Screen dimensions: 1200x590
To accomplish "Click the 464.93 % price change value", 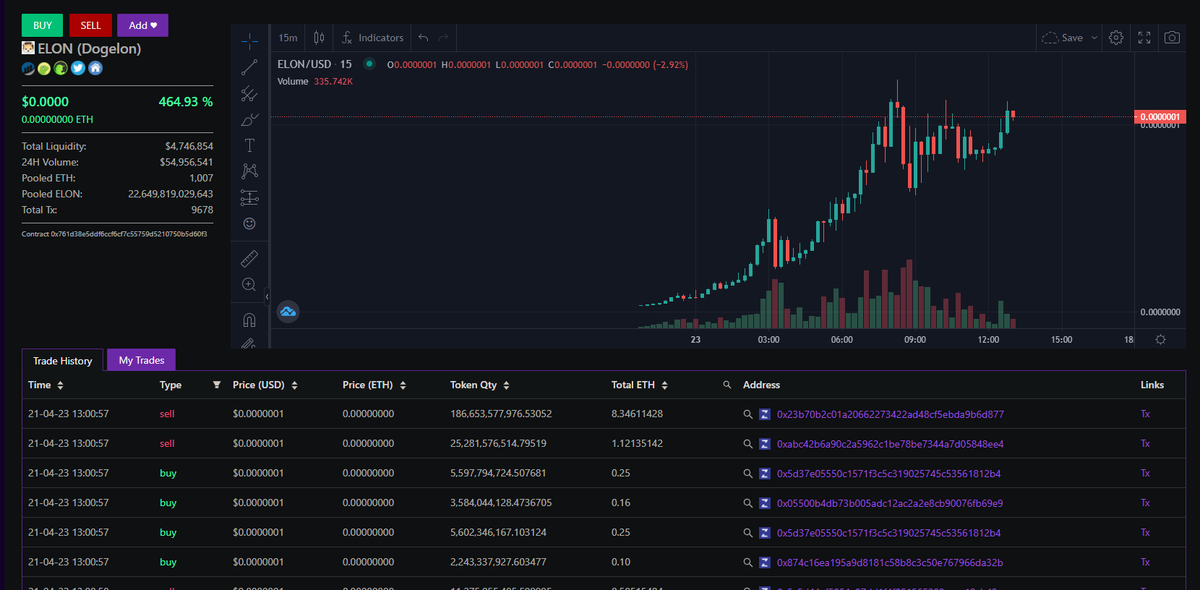I will click(x=185, y=102).
